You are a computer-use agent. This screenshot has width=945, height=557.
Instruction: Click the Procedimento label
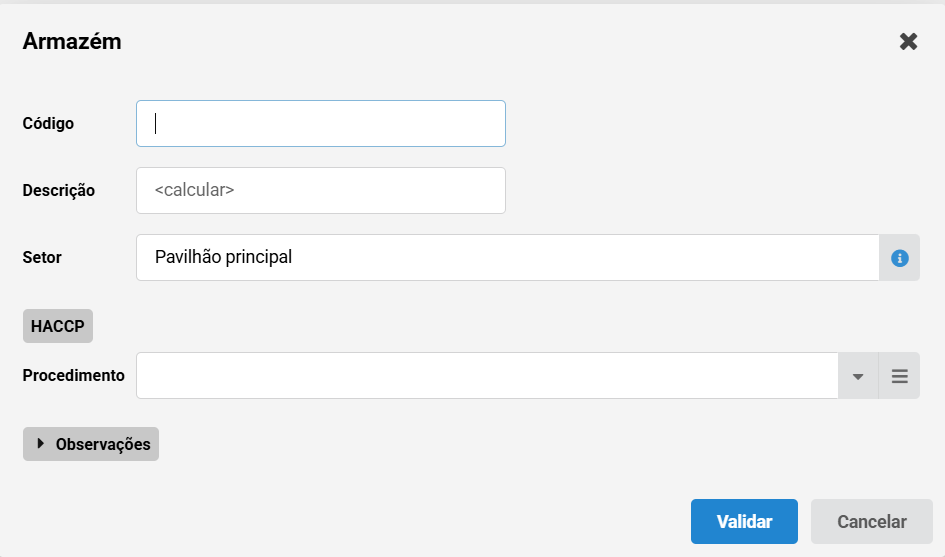pos(74,376)
